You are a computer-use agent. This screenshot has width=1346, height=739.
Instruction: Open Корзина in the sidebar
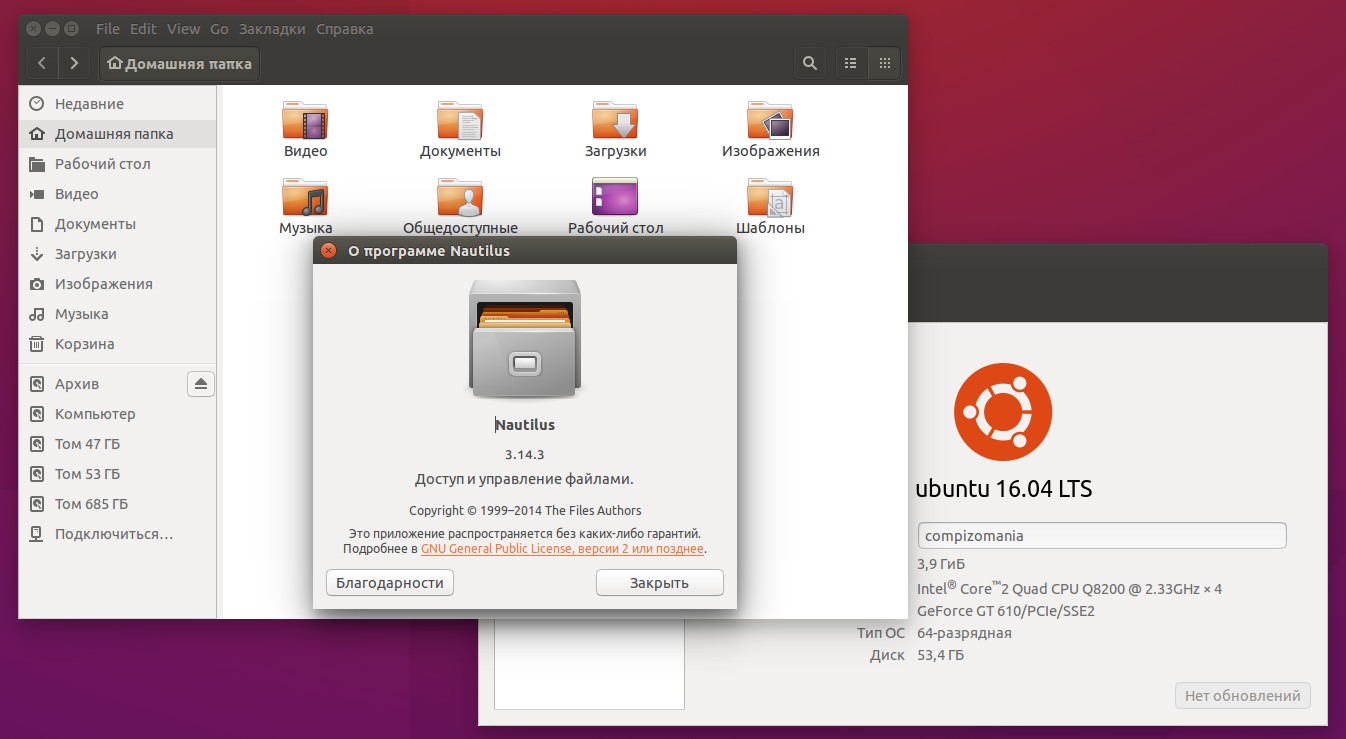point(117,344)
